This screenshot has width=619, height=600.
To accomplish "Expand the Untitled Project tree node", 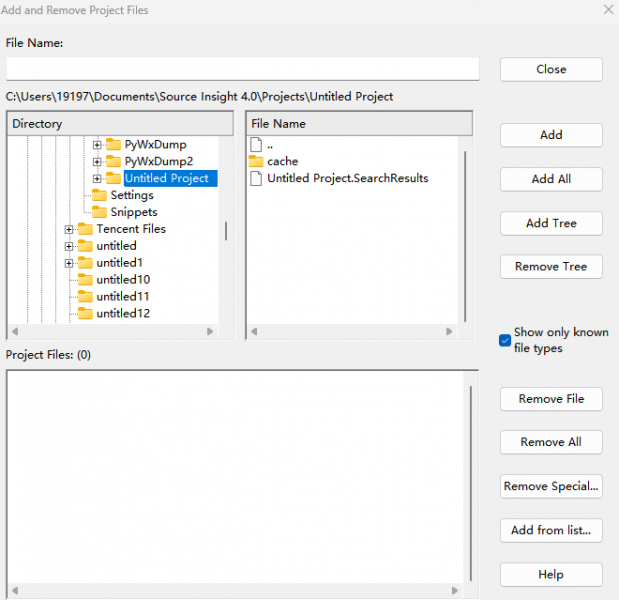I will coord(97,179).
